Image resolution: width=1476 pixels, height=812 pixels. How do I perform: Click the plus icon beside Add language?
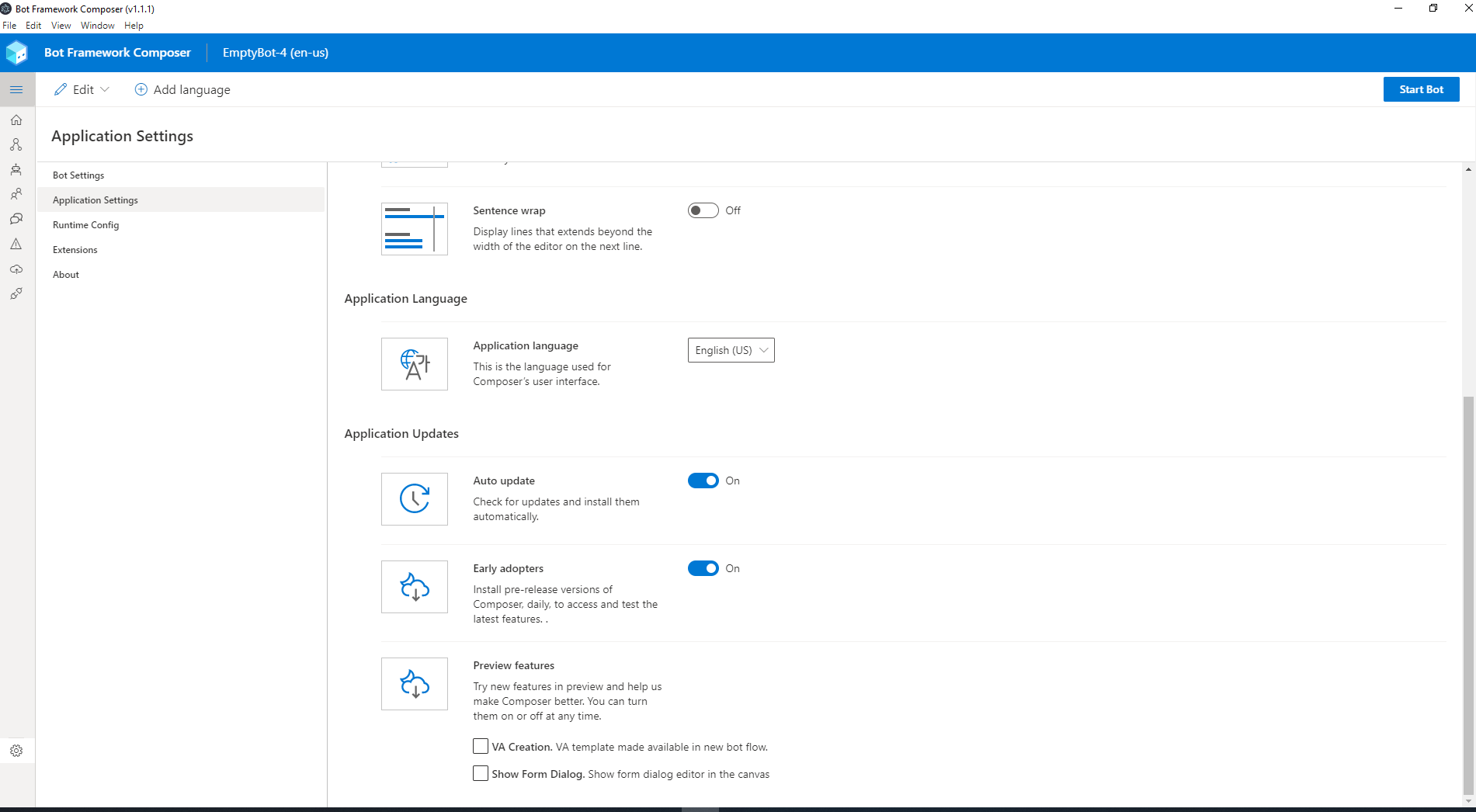pyautogui.click(x=141, y=89)
